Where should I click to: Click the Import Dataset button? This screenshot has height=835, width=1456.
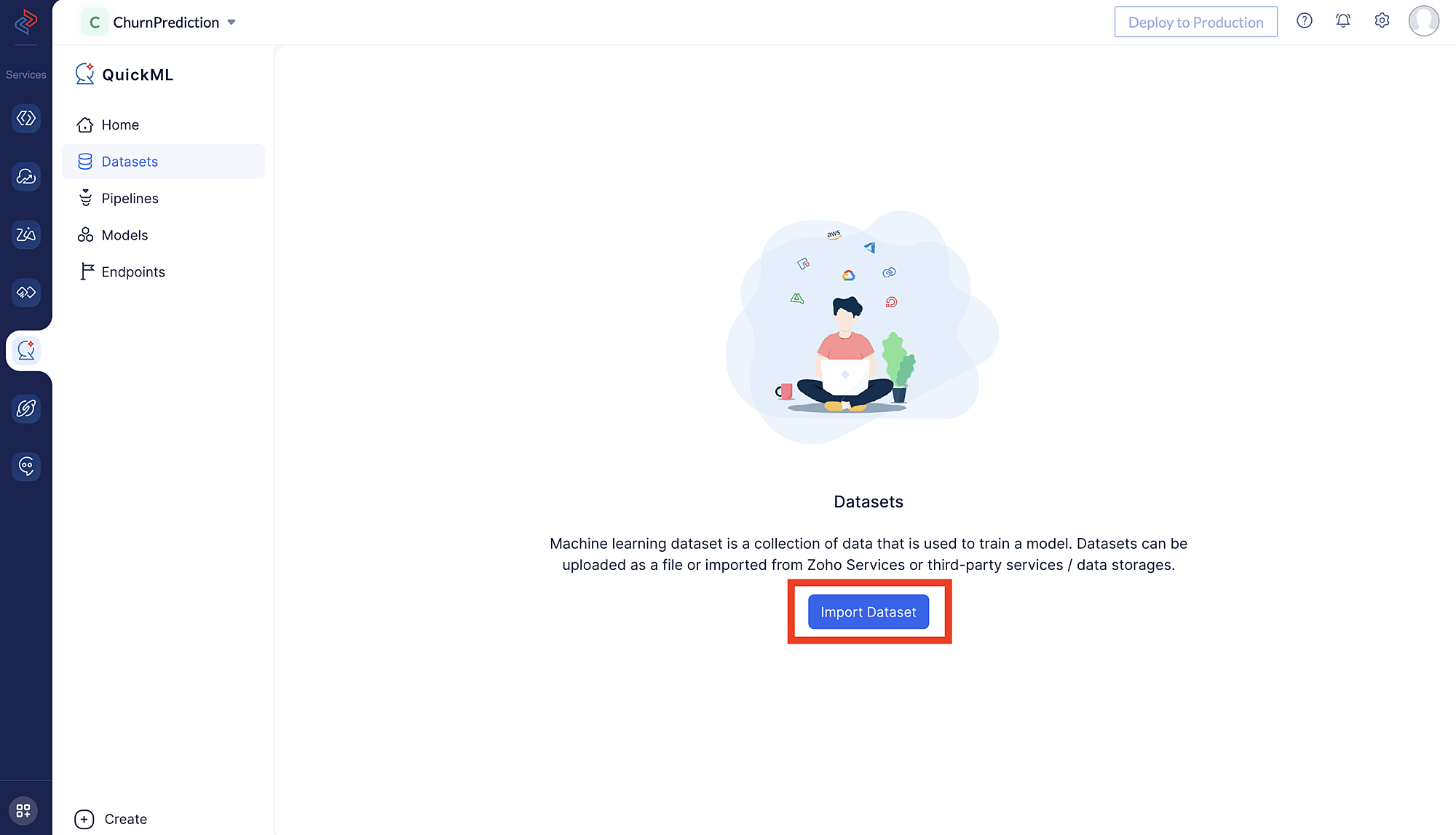click(x=868, y=611)
